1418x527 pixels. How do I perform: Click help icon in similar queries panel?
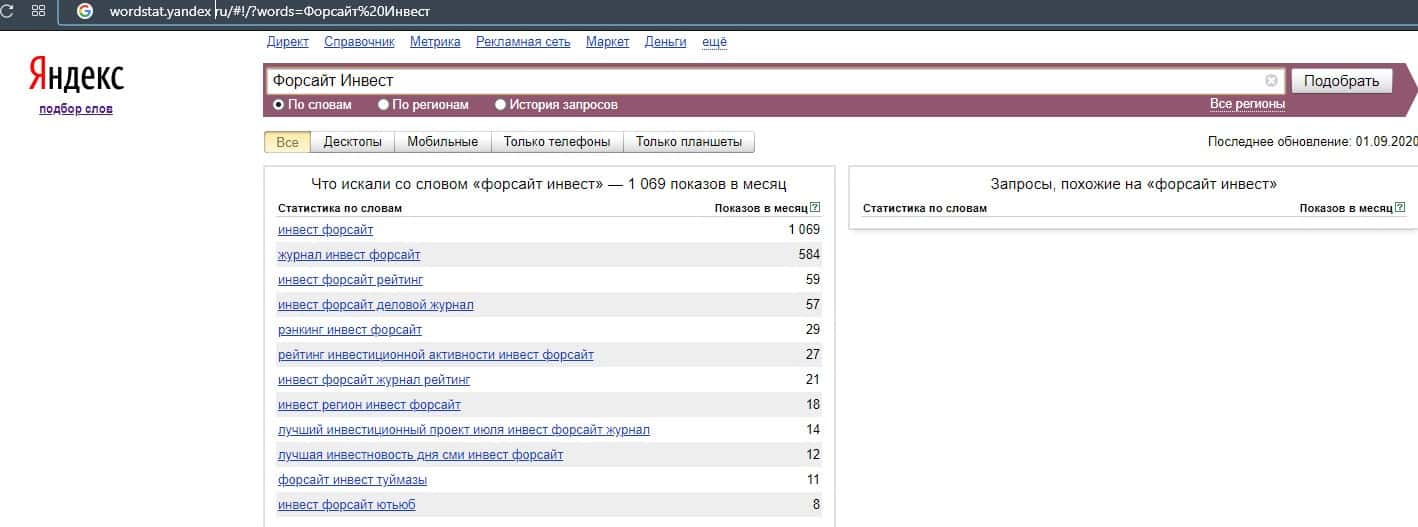point(1400,208)
